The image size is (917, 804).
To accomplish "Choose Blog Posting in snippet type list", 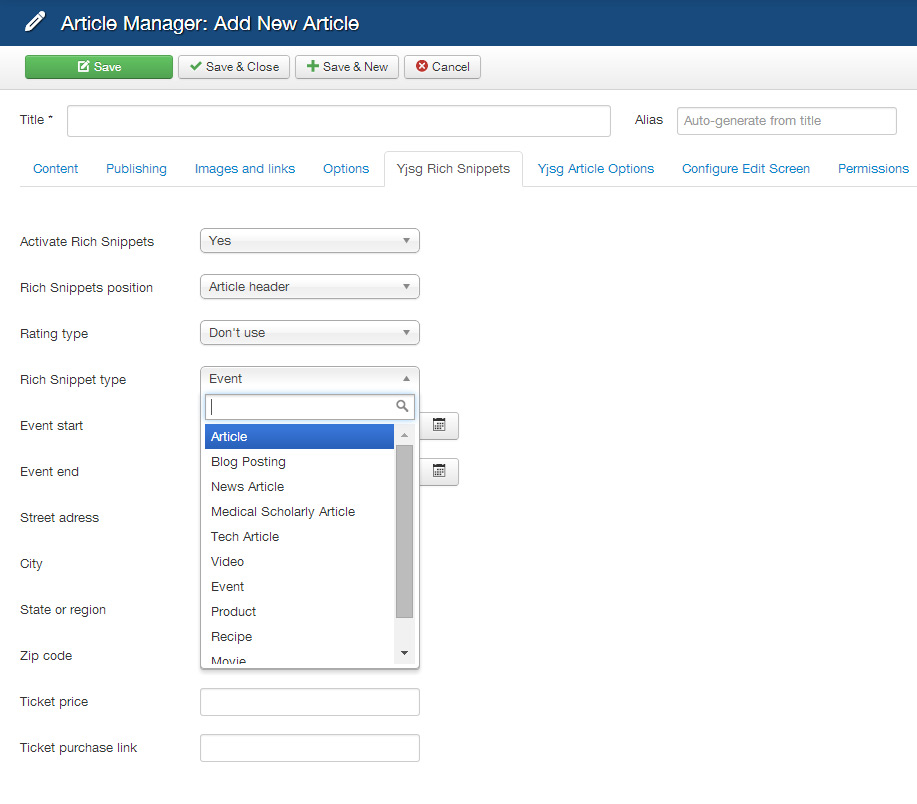I will (x=299, y=461).
